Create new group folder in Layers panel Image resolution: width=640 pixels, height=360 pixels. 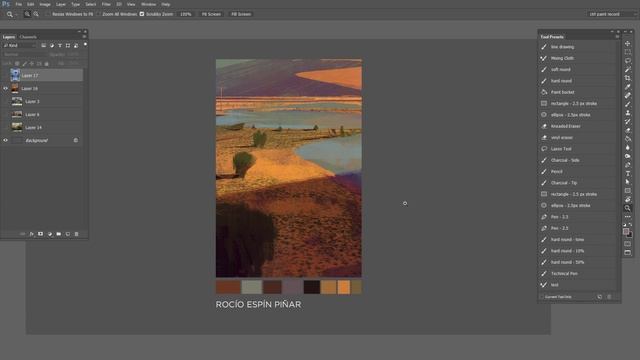point(59,234)
